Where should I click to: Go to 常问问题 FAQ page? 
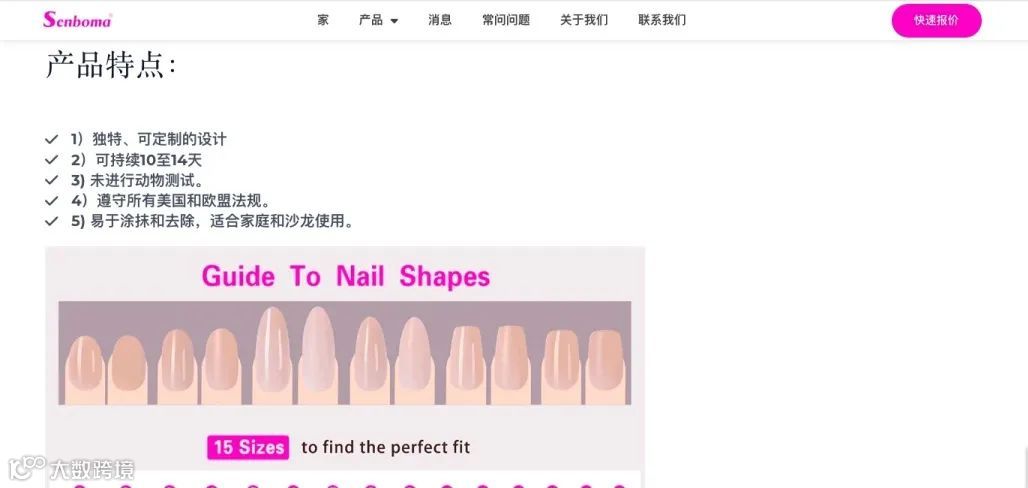click(506, 20)
